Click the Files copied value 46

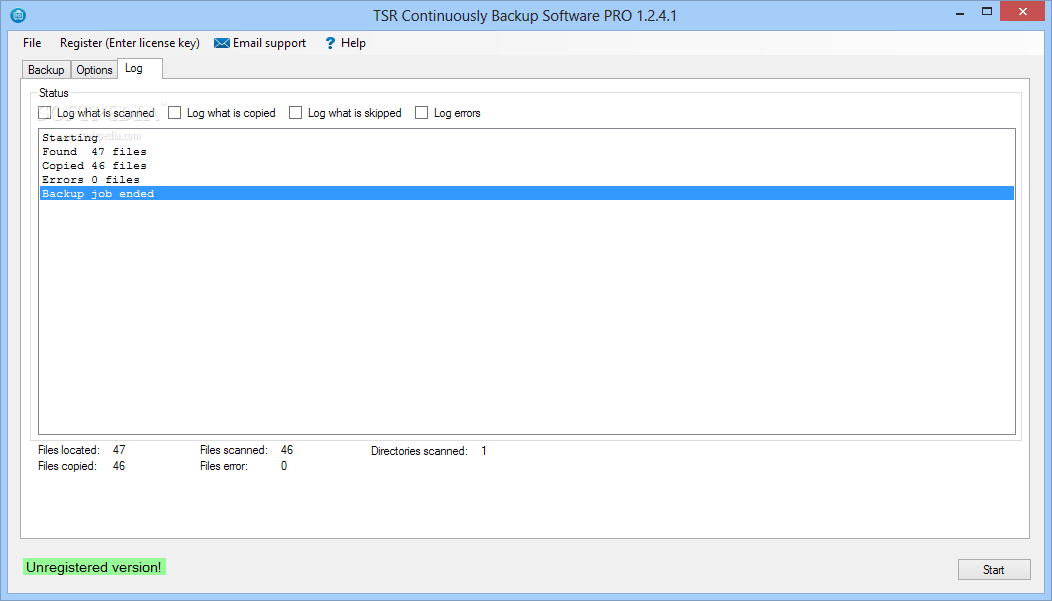click(119, 466)
